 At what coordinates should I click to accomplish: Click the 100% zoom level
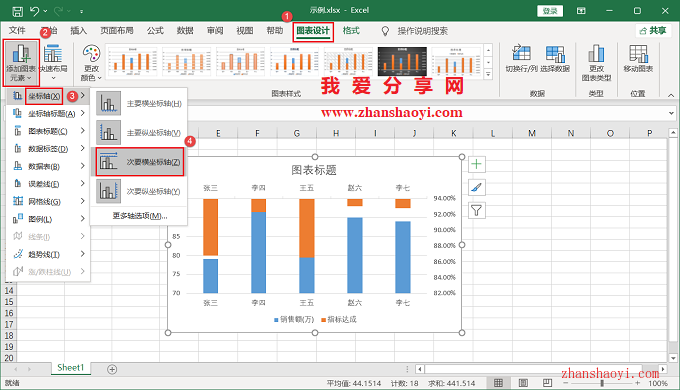[x=658, y=383]
